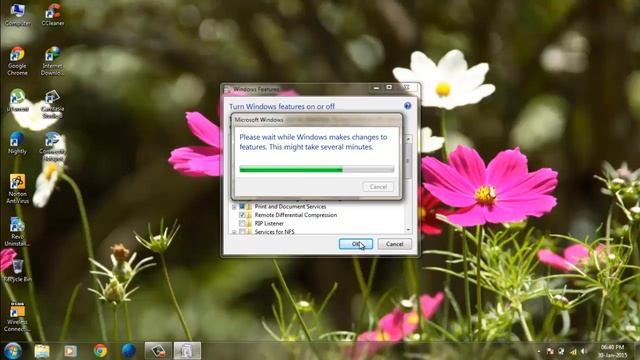Select the Remote Differential Compression row label
640x360 pixels.
296,215
